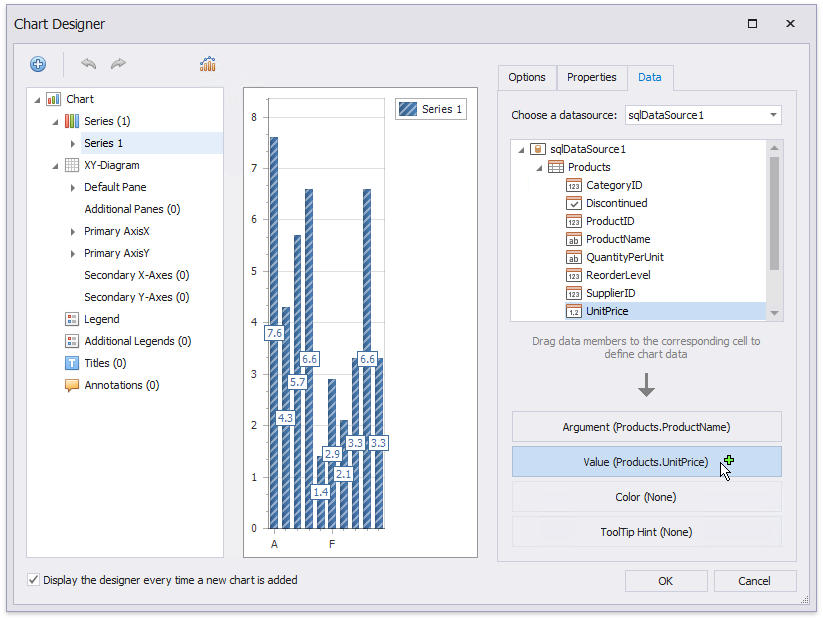Click the XY-Diagram grid icon
Screen dimensions: 823x620
(72, 165)
